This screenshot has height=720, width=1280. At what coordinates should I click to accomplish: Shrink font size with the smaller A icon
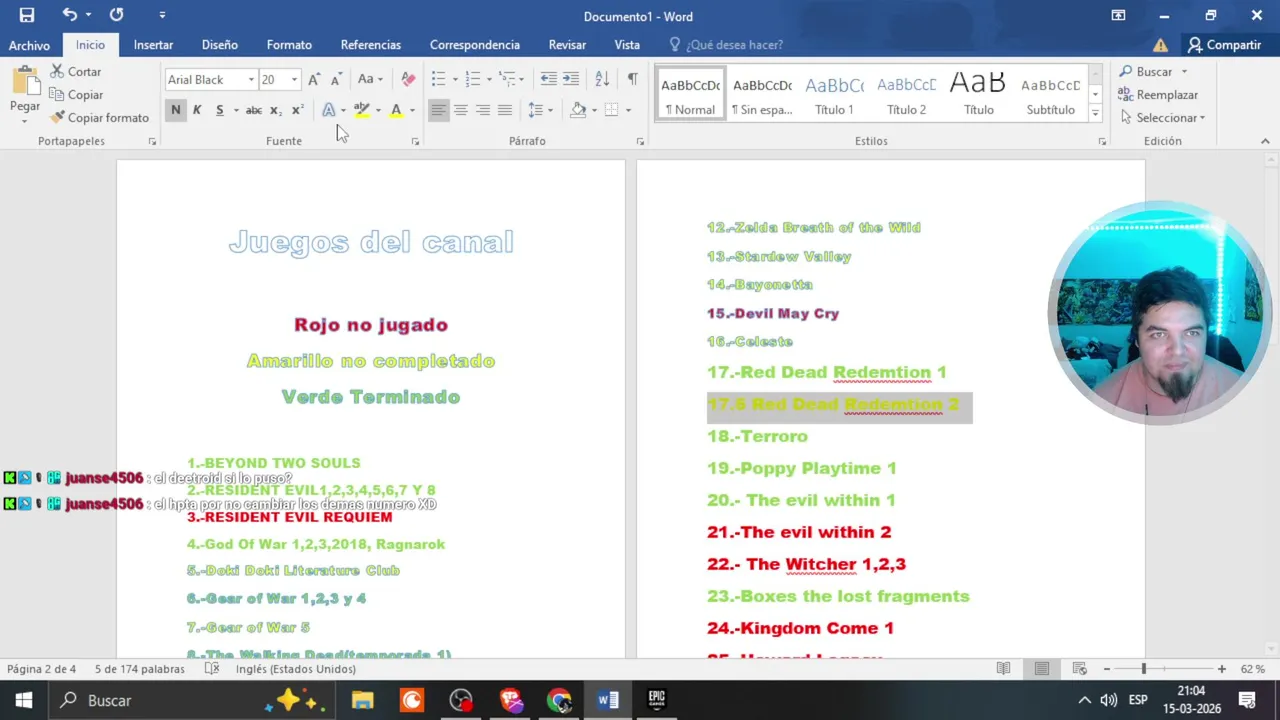coord(336,79)
